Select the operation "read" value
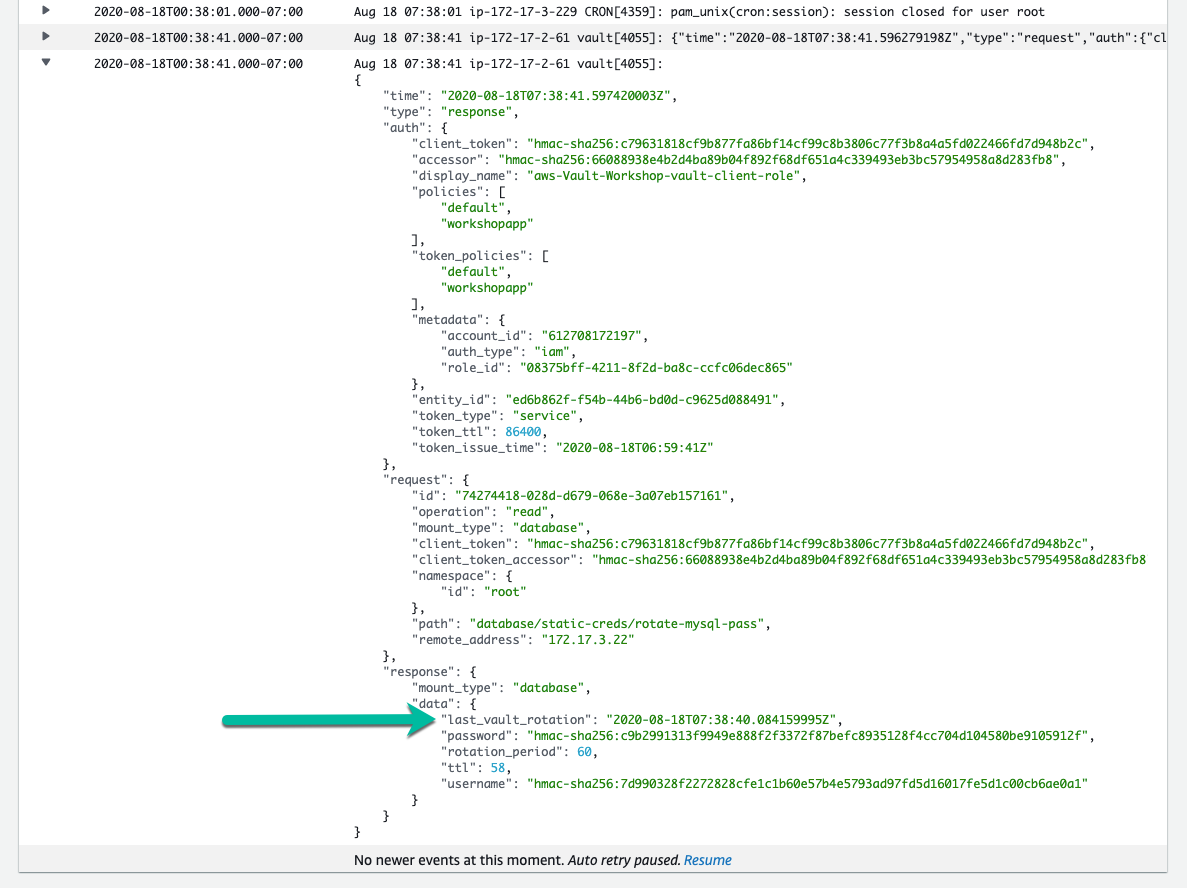The height and width of the screenshot is (888, 1187). coord(526,512)
